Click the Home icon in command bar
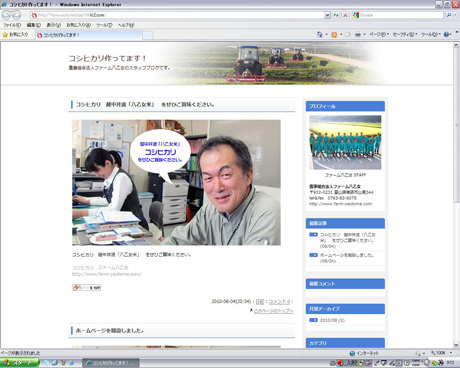Viewport: 460px width, 368px height. pos(319,34)
